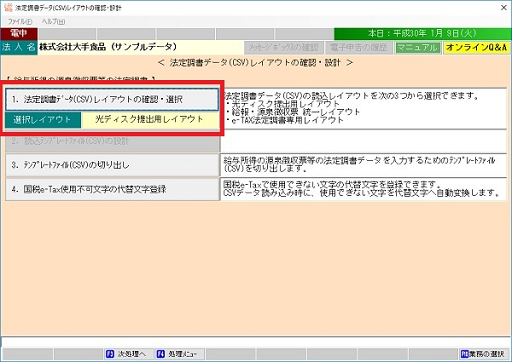Viewport: 512px width, 362px height.
Task: Click the F10 業務の選択 button
Action: click(x=484, y=354)
